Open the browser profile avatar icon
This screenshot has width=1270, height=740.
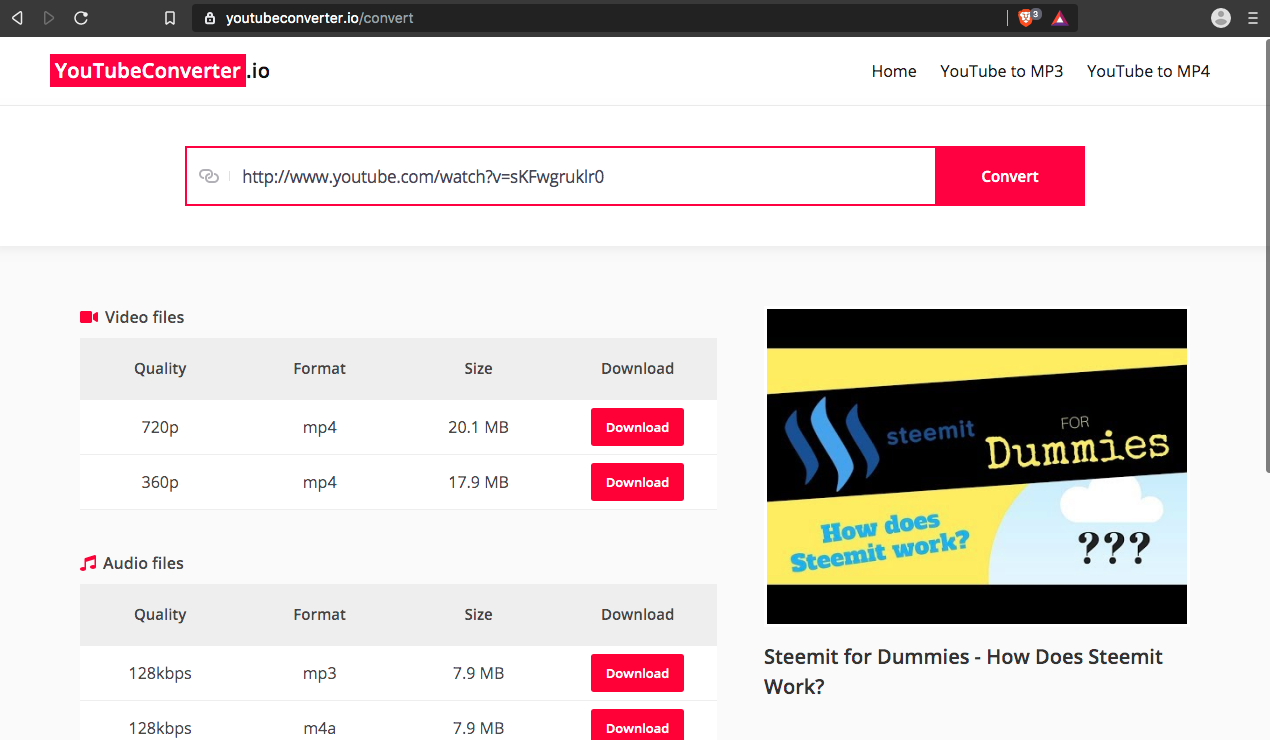click(x=1220, y=18)
